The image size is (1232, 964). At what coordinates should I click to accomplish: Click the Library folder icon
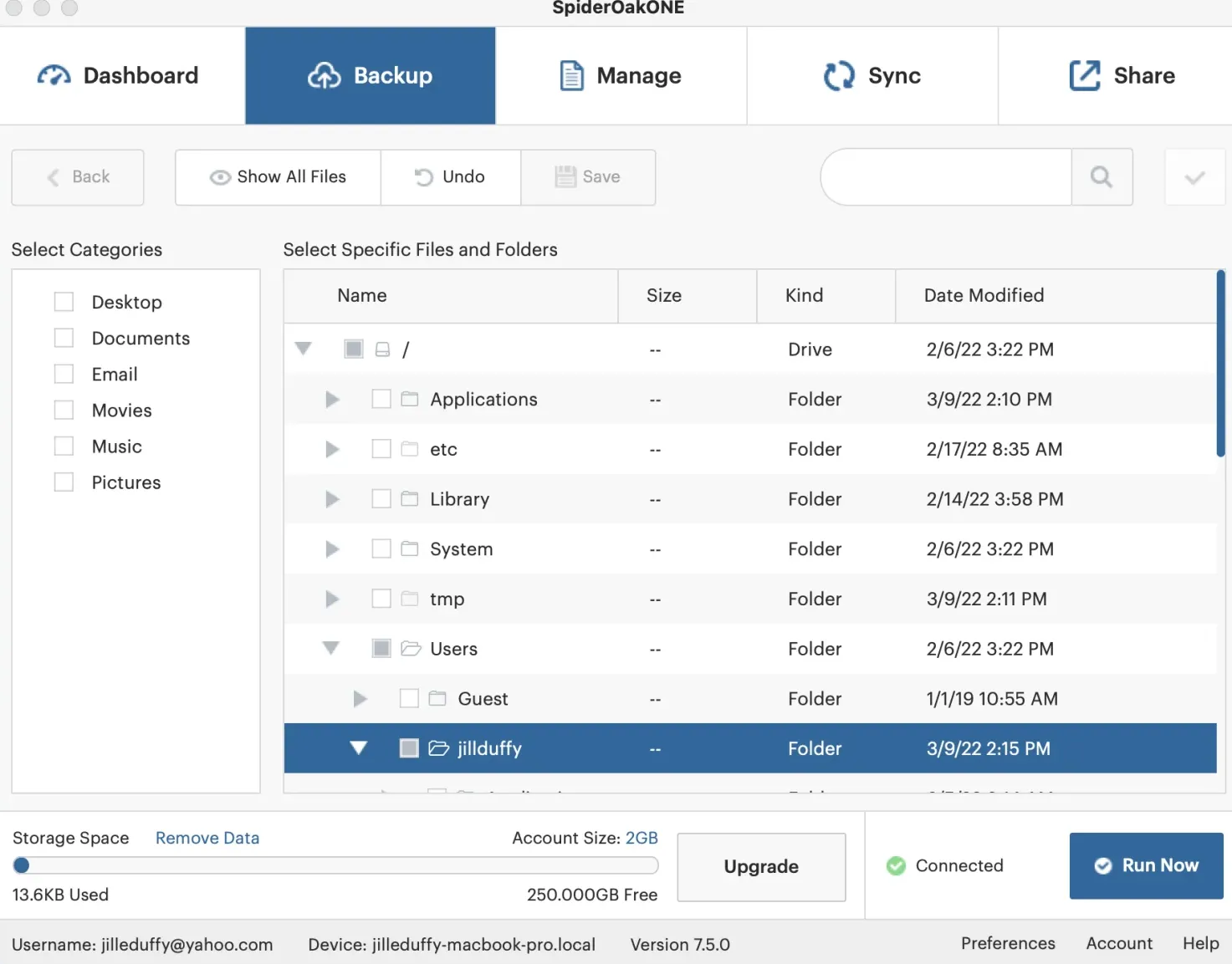[x=409, y=499]
